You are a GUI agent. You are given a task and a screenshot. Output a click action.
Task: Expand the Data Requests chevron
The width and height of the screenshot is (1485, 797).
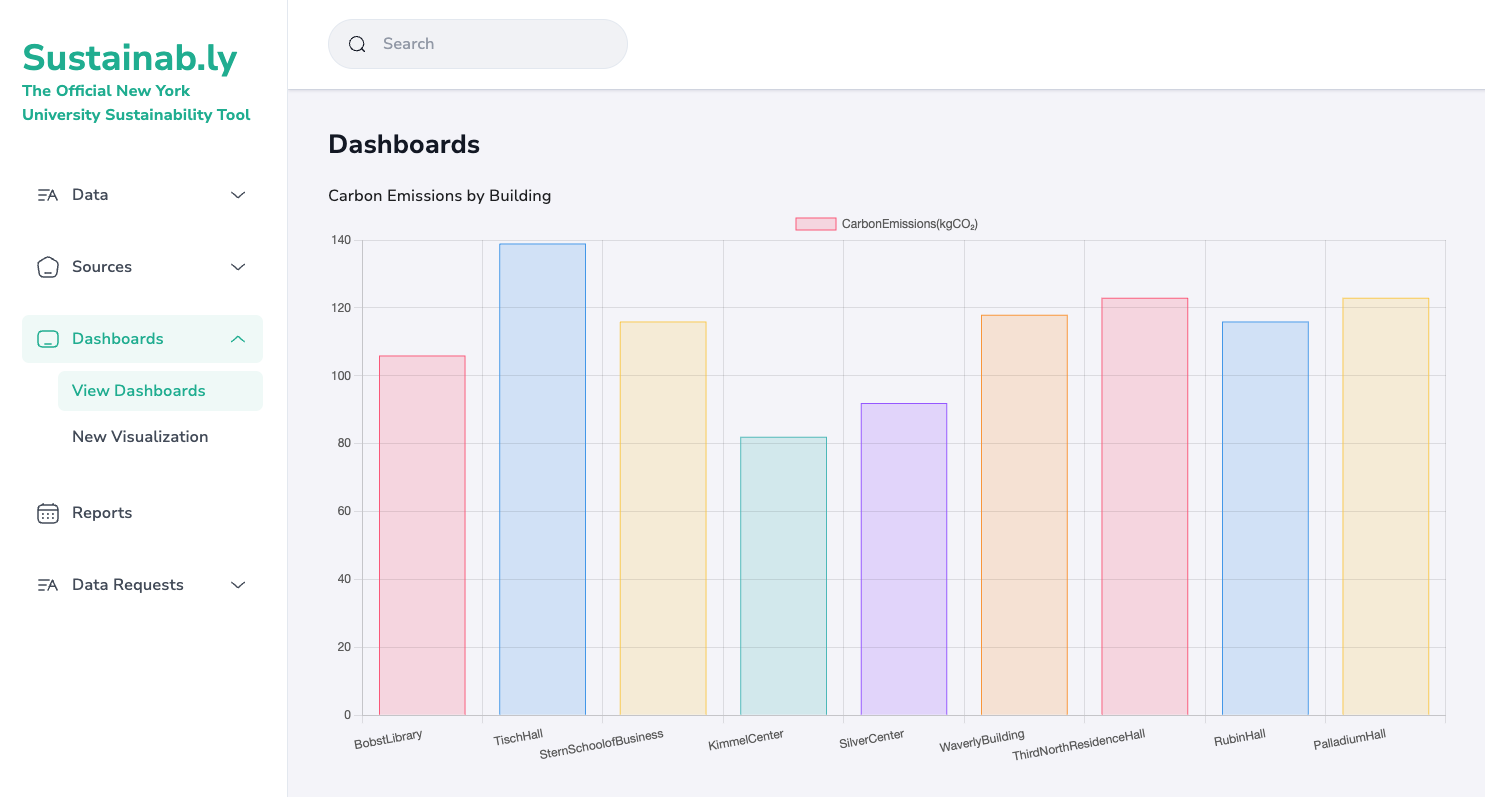pyautogui.click(x=238, y=585)
